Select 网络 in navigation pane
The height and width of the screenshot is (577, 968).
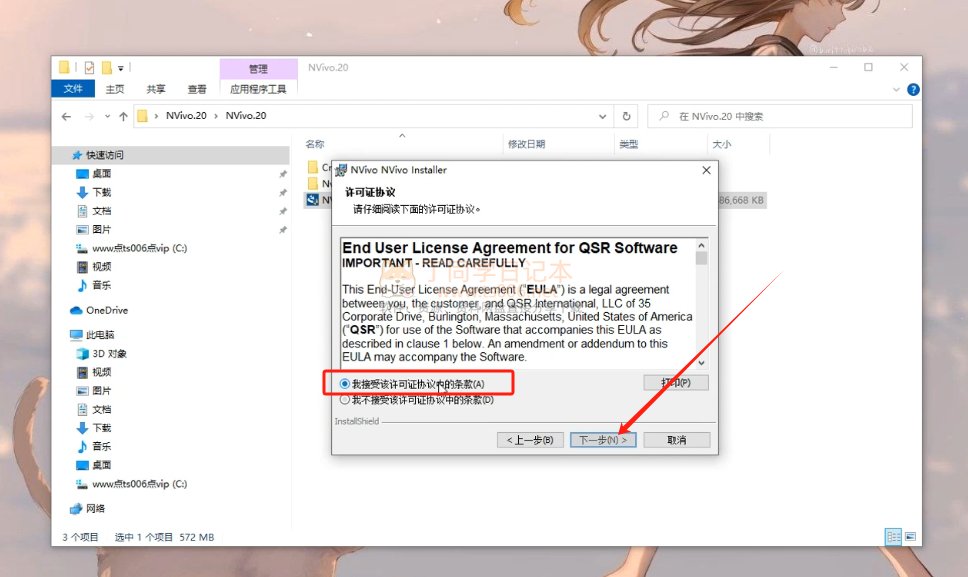[x=95, y=509]
